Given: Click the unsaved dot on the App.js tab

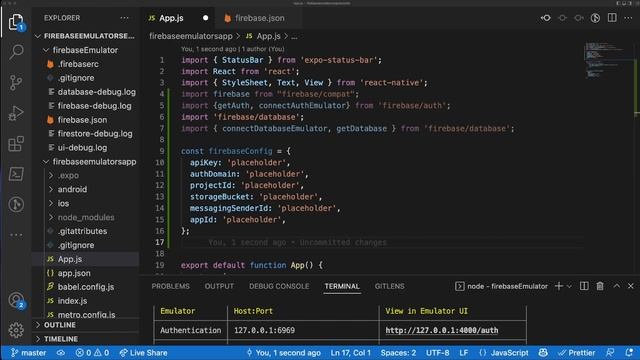Looking at the screenshot, I should (205, 18).
